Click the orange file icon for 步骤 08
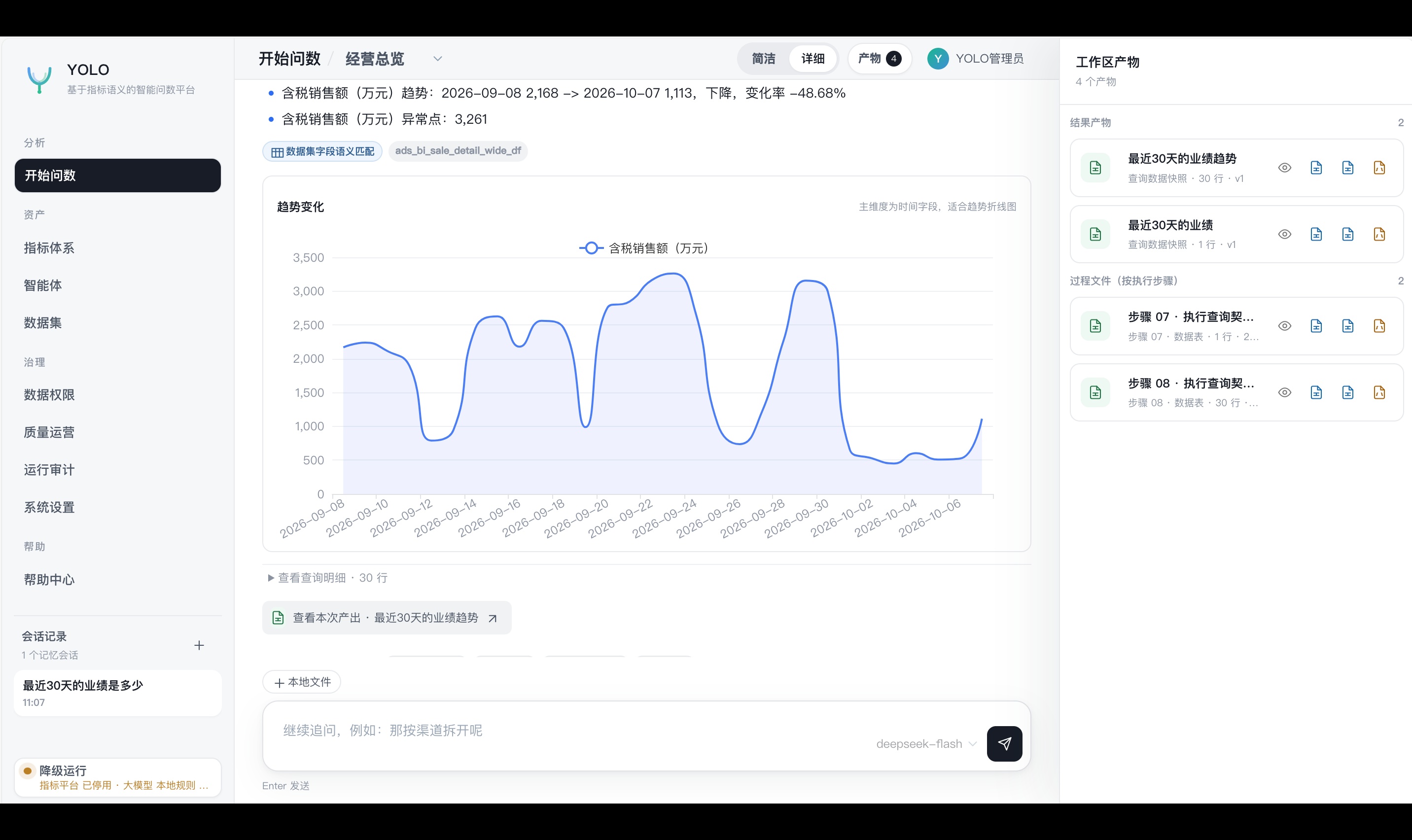This screenshot has height=840, width=1412. point(1379,392)
